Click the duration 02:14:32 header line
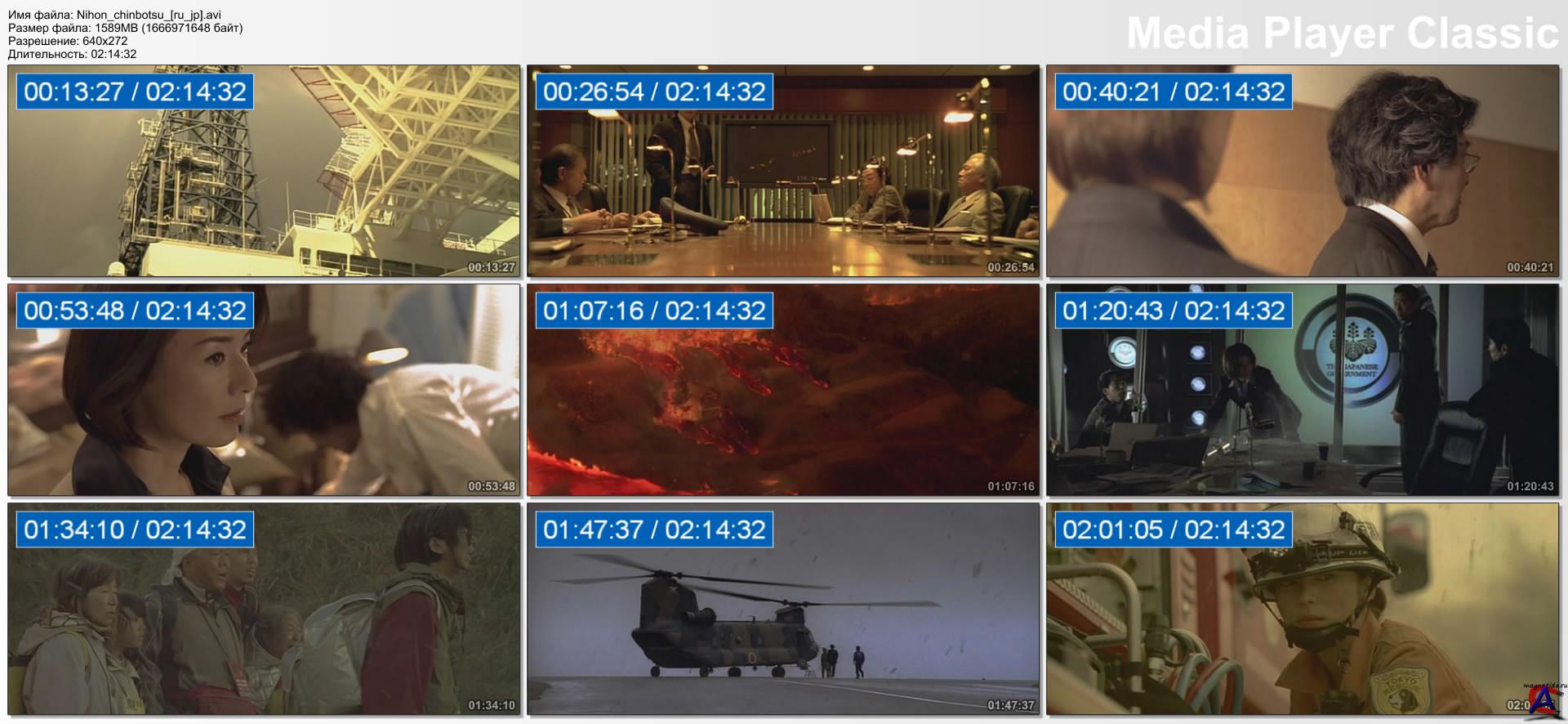Viewport: 1568px width, 724px height. click(x=73, y=54)
